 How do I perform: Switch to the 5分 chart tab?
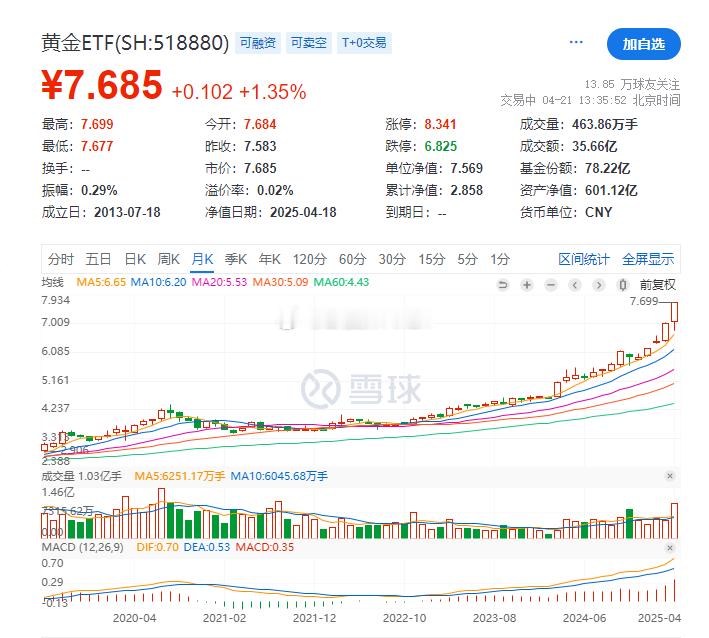tap(467, 259)
